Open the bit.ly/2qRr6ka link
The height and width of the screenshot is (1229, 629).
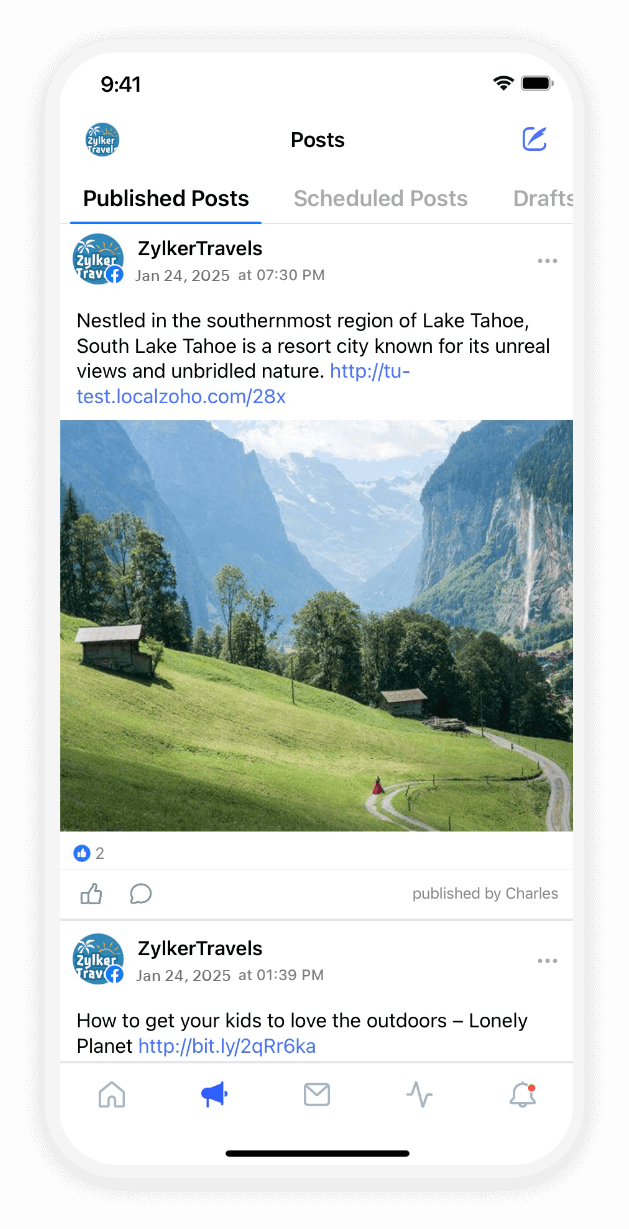tap(227, 1046)
